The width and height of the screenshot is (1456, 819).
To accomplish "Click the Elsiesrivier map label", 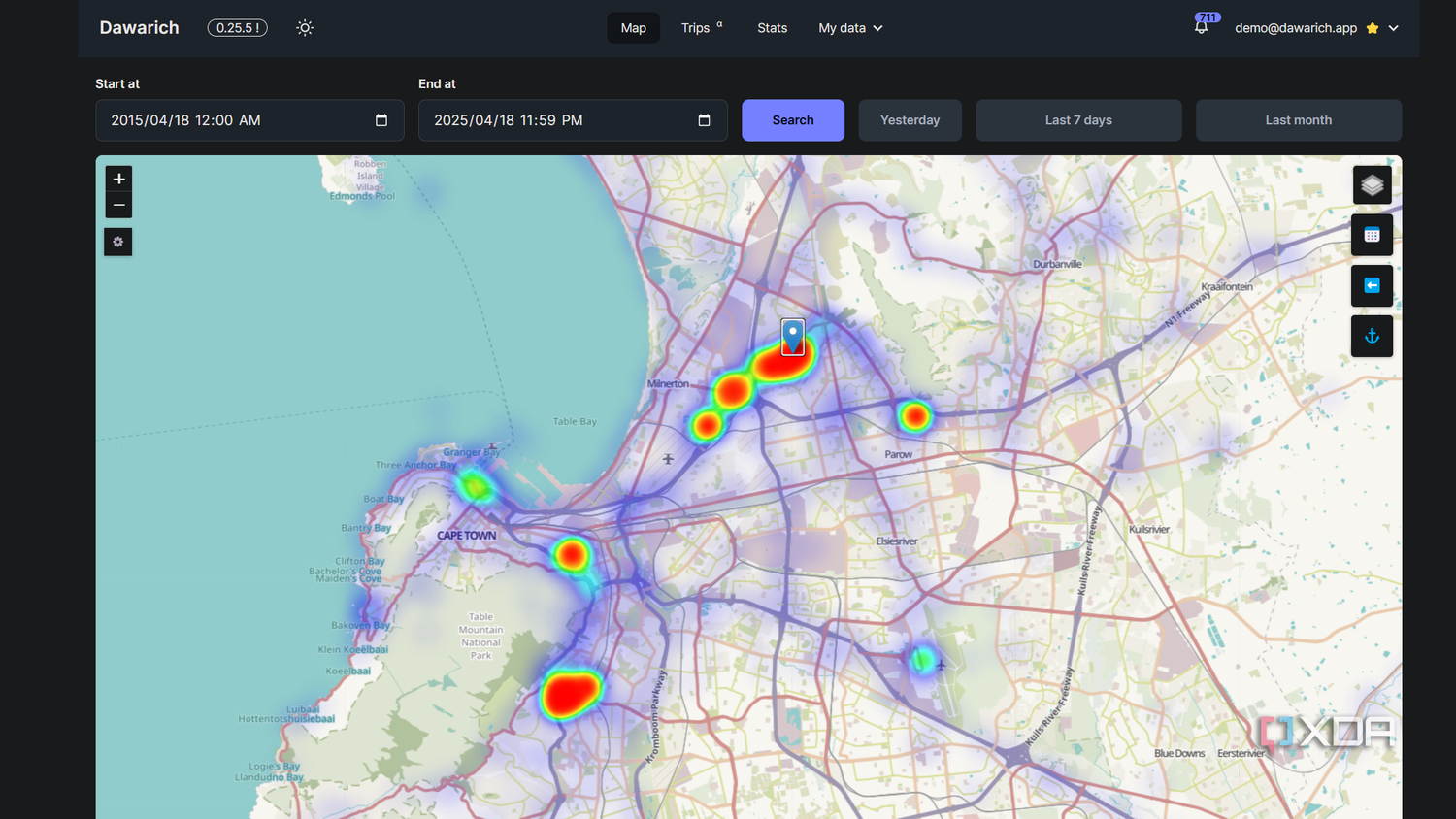I will [x=897, y=541].
